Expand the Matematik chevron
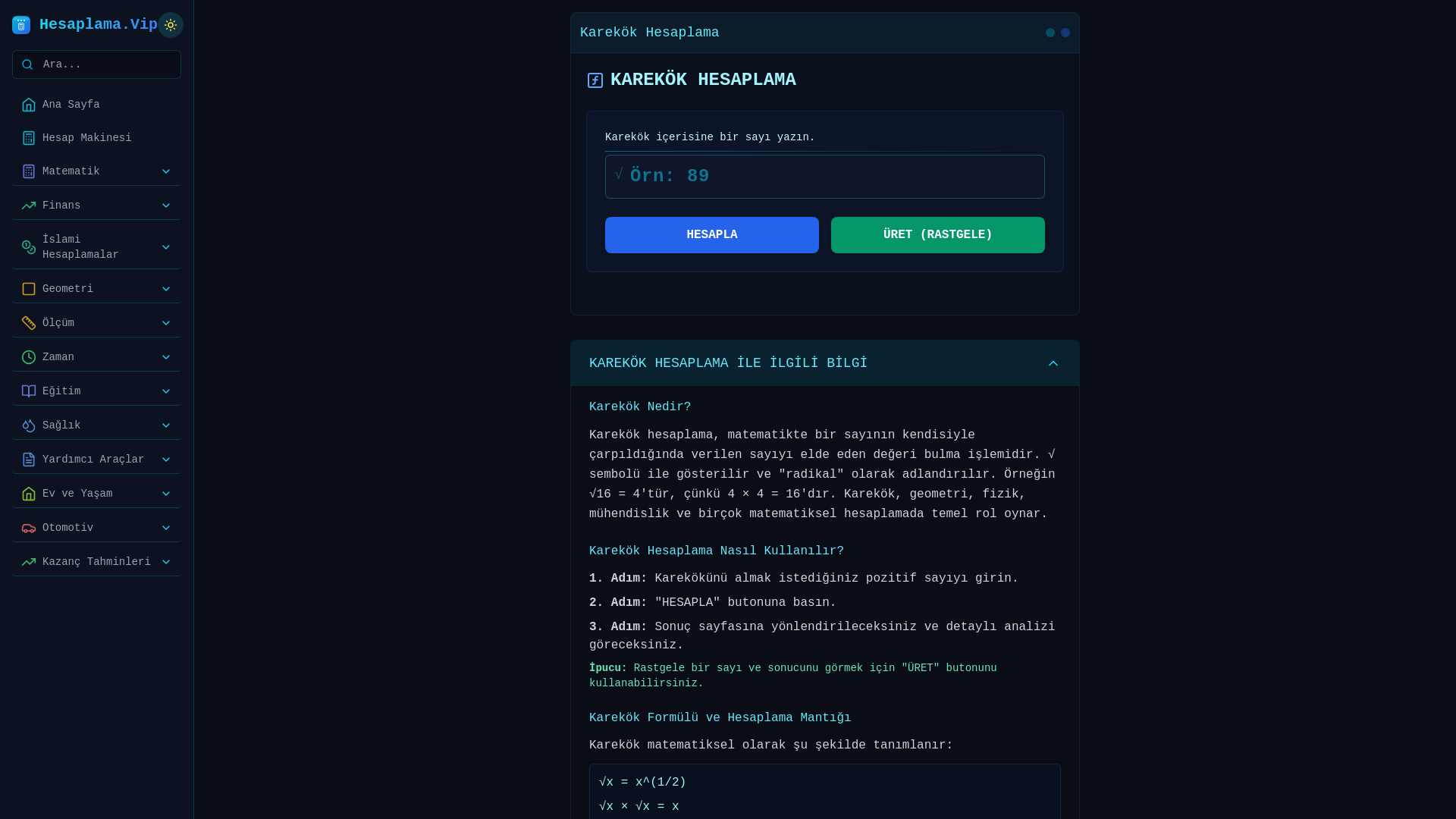This screenshot has height=819, width=1456. click(x=166, y=171)
